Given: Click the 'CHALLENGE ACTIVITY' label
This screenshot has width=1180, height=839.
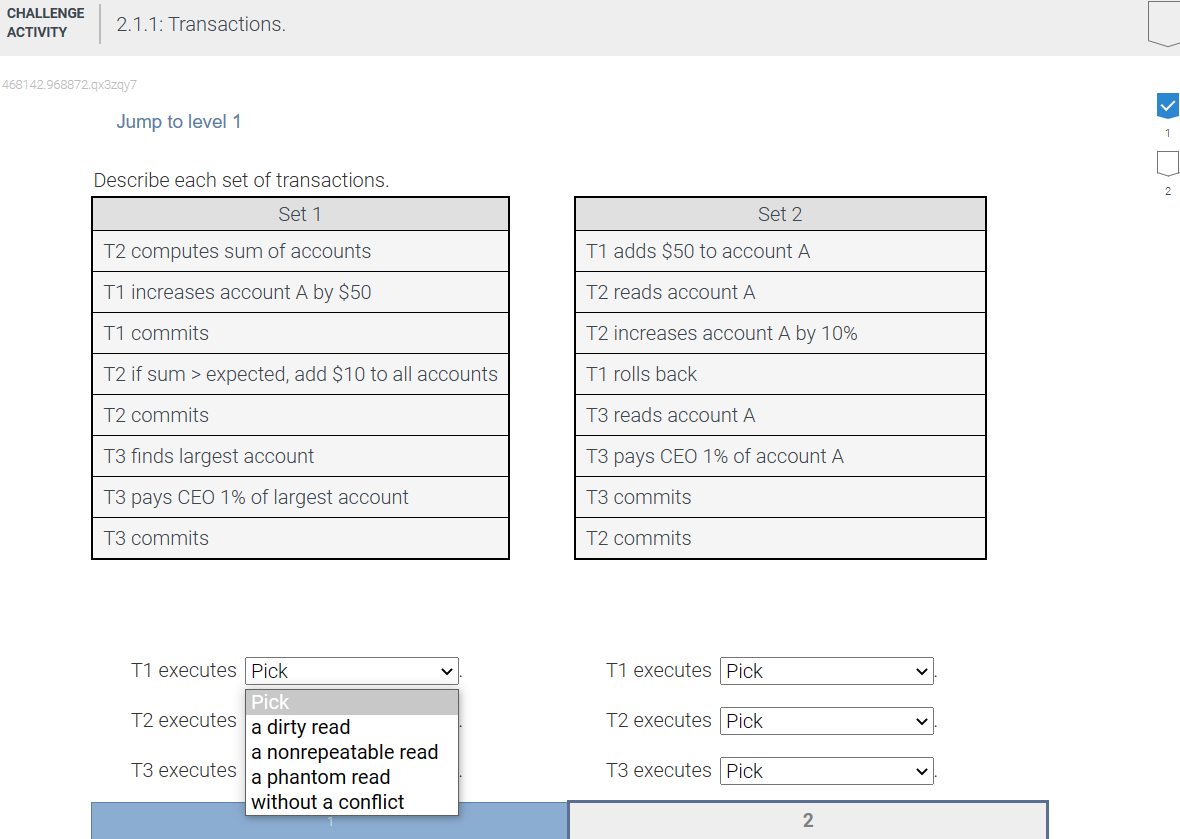Looking at the screenshot, I should [47, 20].
